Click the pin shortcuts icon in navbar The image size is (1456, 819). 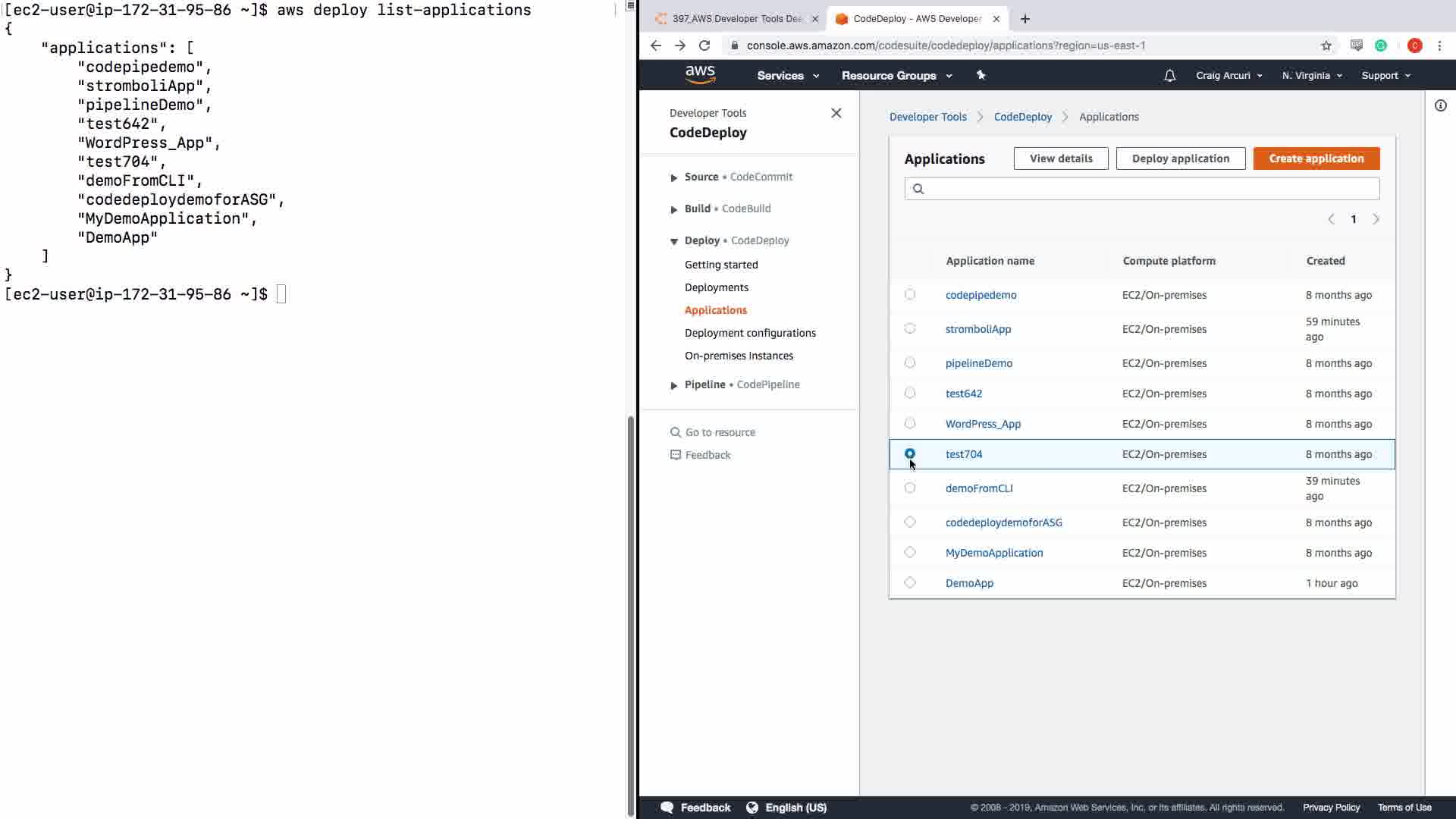coord(981,75)
